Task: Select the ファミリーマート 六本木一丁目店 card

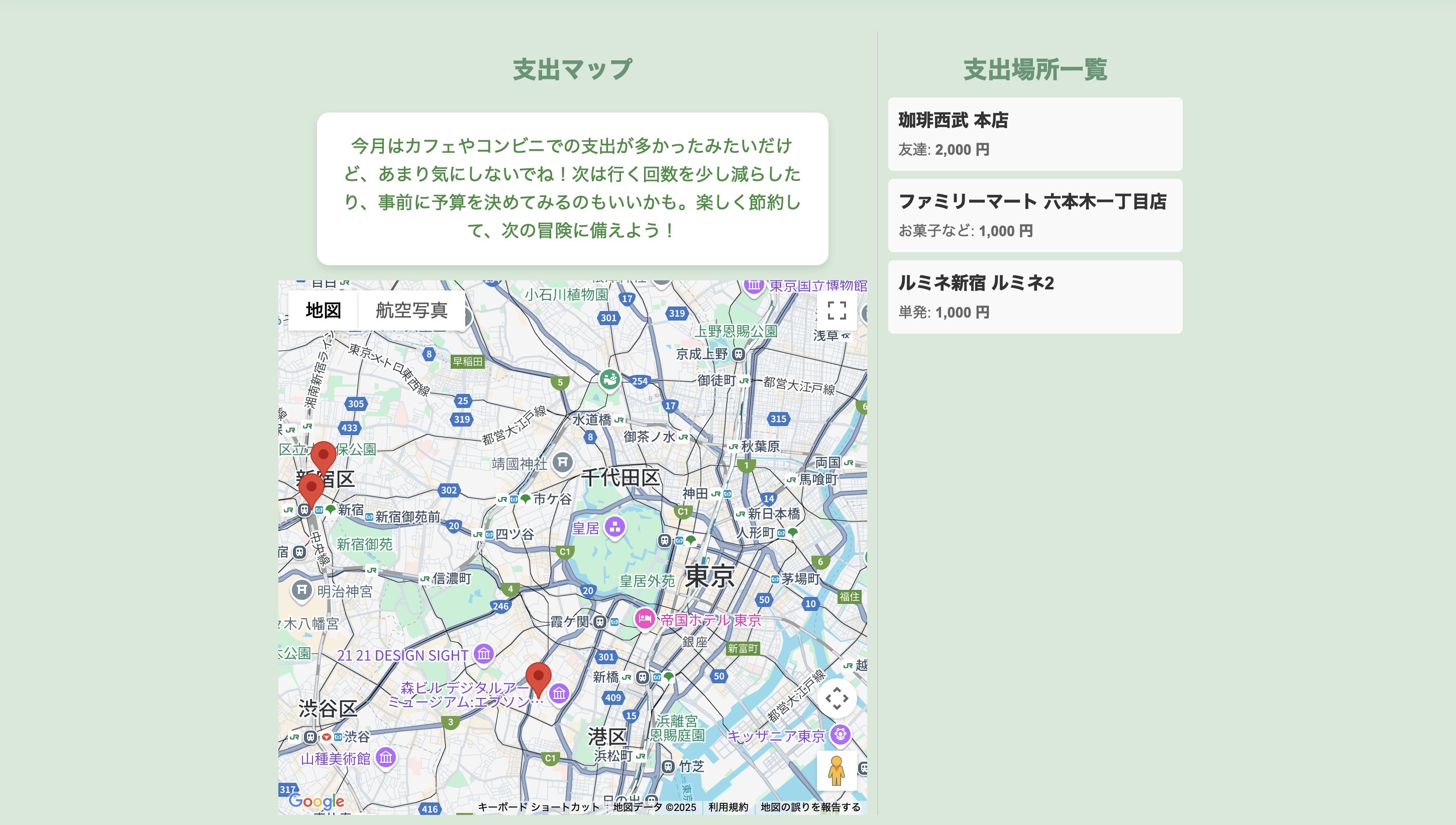Action: click(x=1035, y=216)
